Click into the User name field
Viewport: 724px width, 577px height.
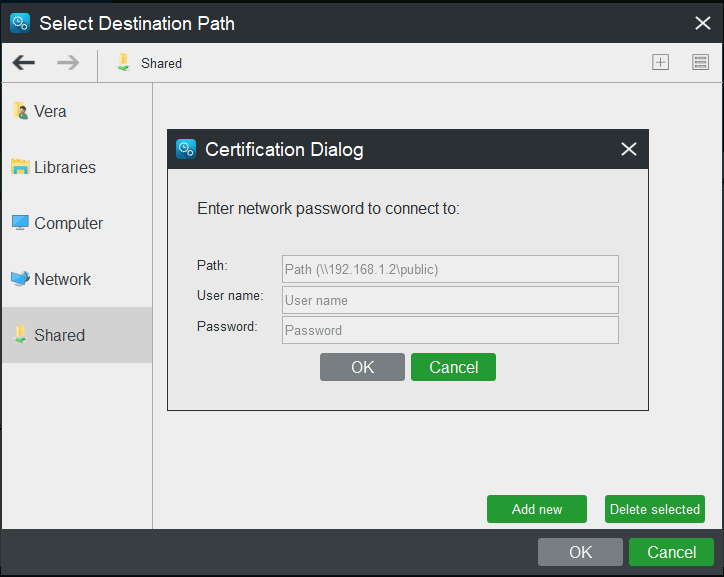coord(450,300)
